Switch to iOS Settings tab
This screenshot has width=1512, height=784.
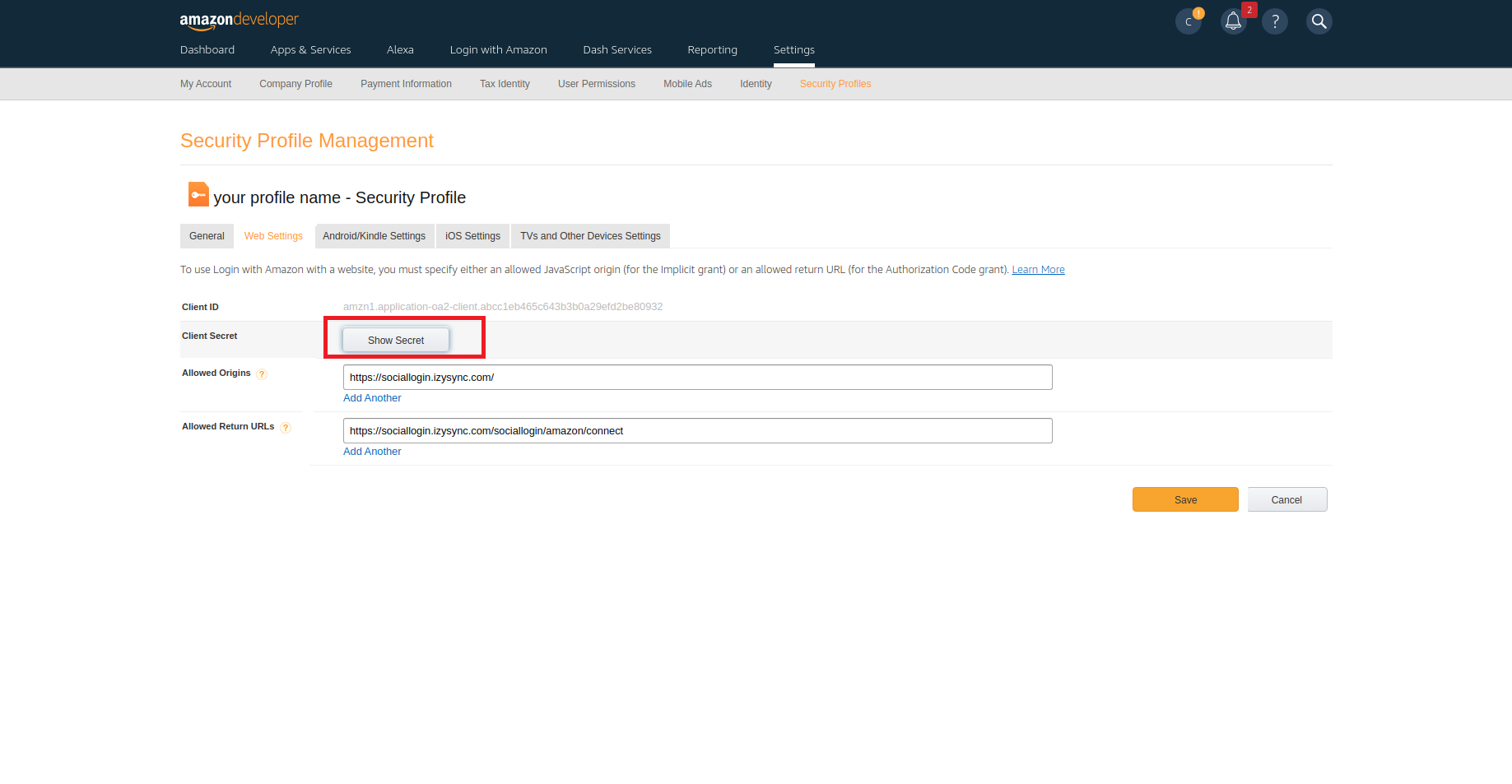click(472, 236)
